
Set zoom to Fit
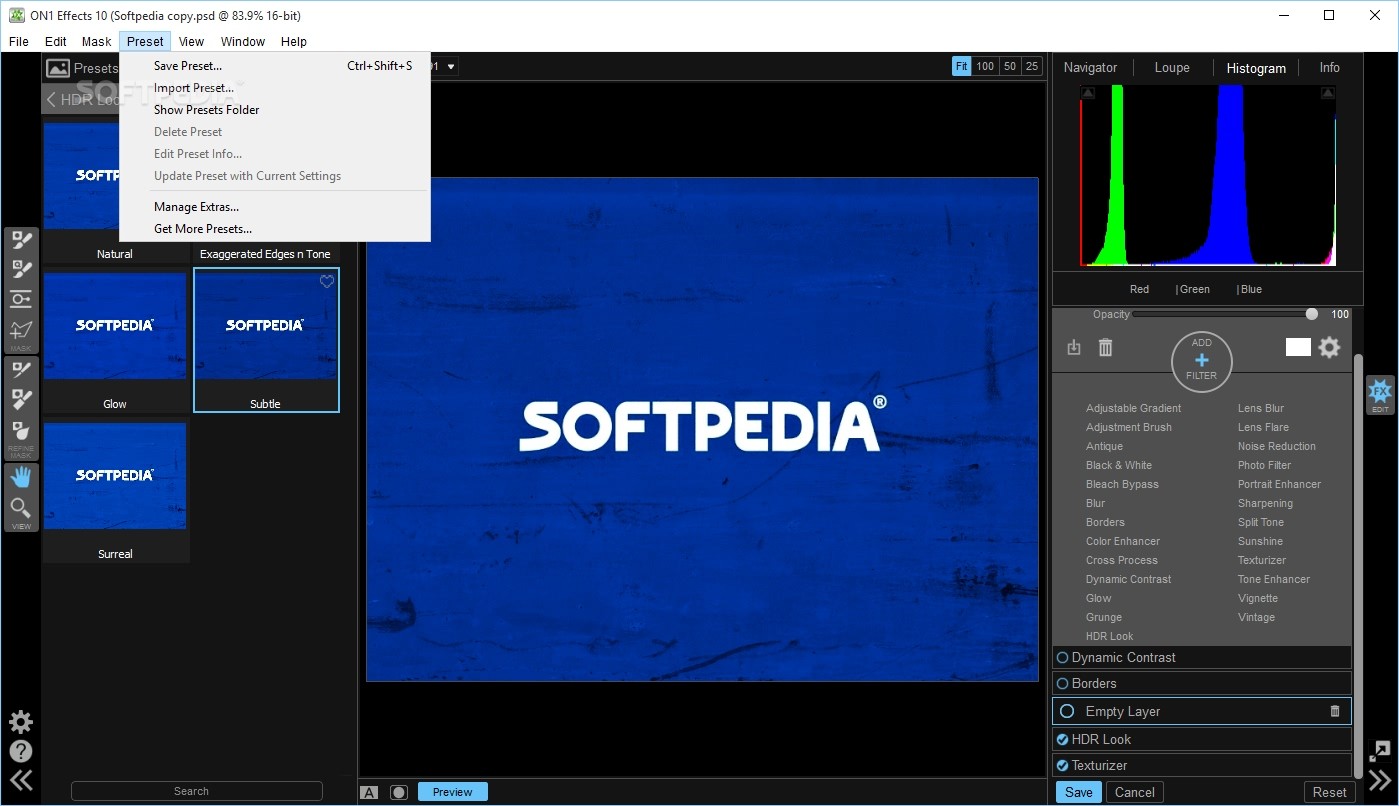click(x=961, y=66)
